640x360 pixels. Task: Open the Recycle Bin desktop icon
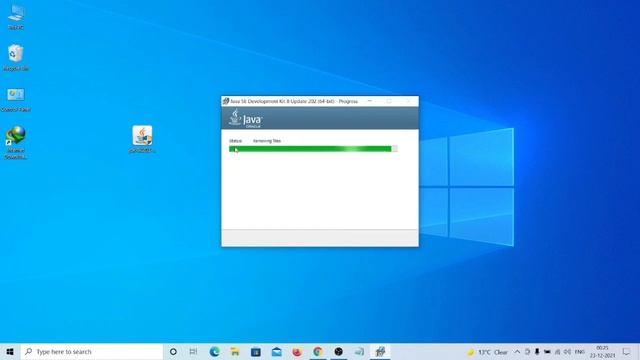click(x=16, y=57)
